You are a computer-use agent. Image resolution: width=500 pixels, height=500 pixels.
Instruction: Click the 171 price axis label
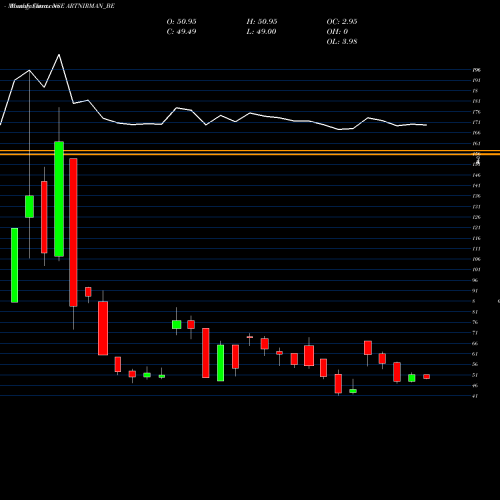coord(476,122)
